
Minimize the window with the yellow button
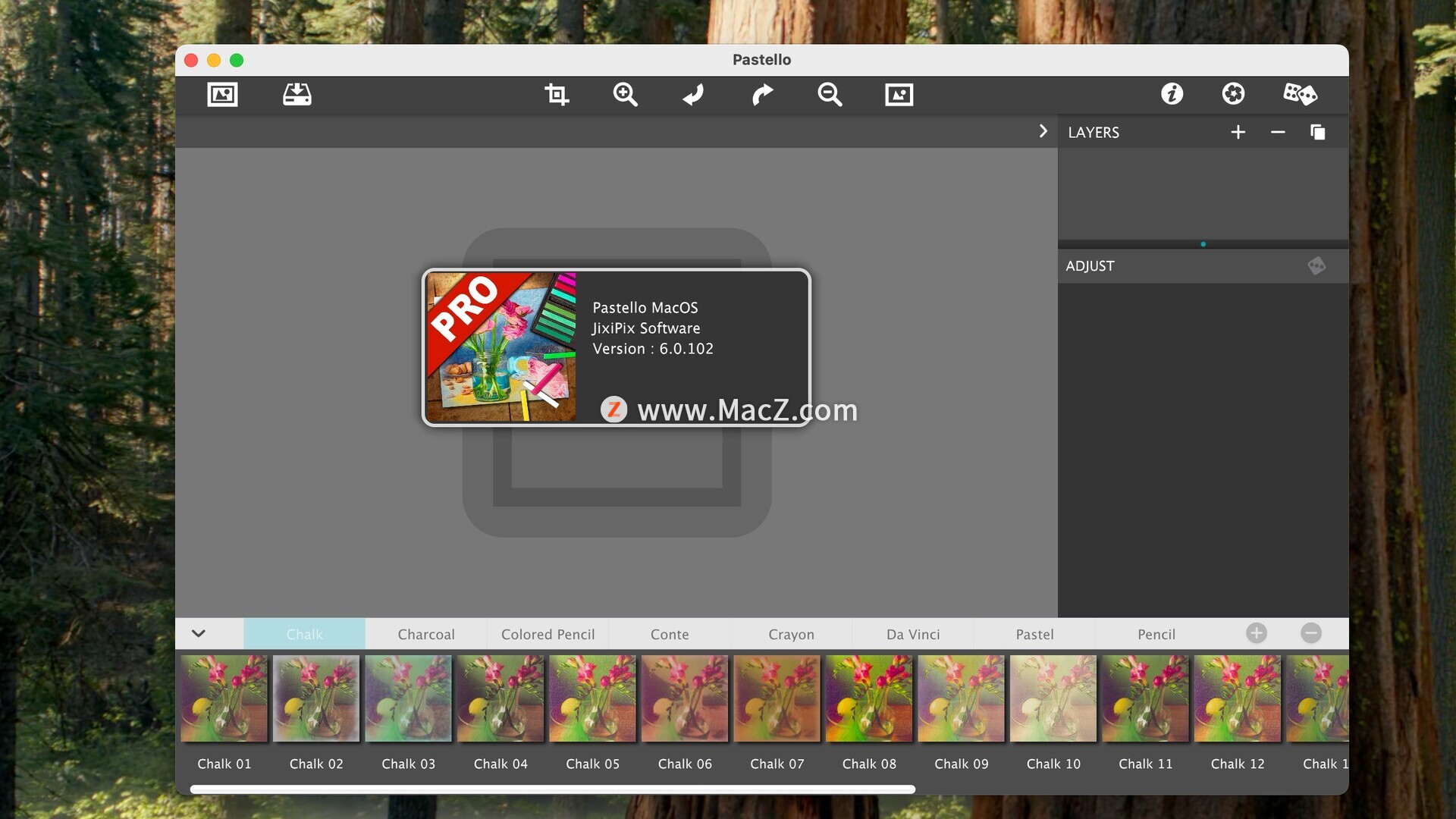[x=214, y=60]
